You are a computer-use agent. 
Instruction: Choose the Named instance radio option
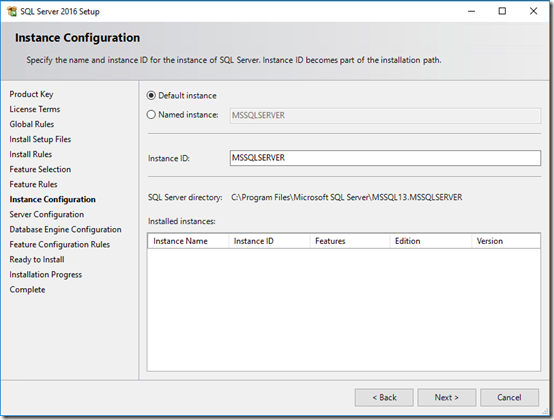151,115
